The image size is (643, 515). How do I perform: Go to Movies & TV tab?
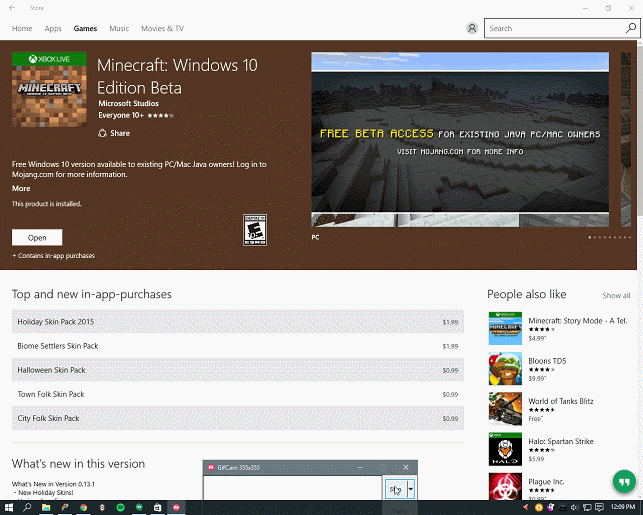tap(162, 29)
